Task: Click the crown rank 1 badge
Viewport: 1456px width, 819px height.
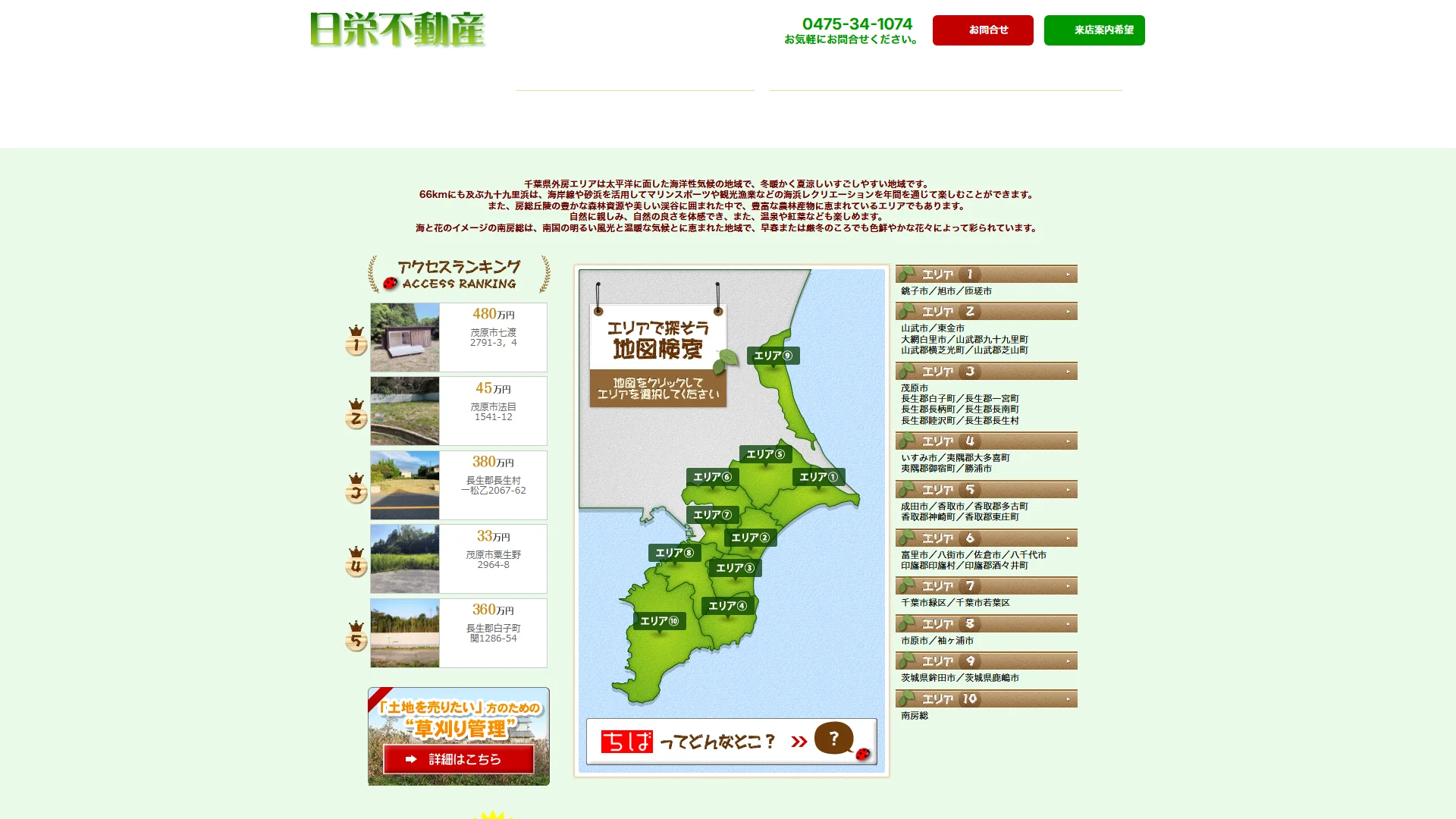Action: point(356,340)
